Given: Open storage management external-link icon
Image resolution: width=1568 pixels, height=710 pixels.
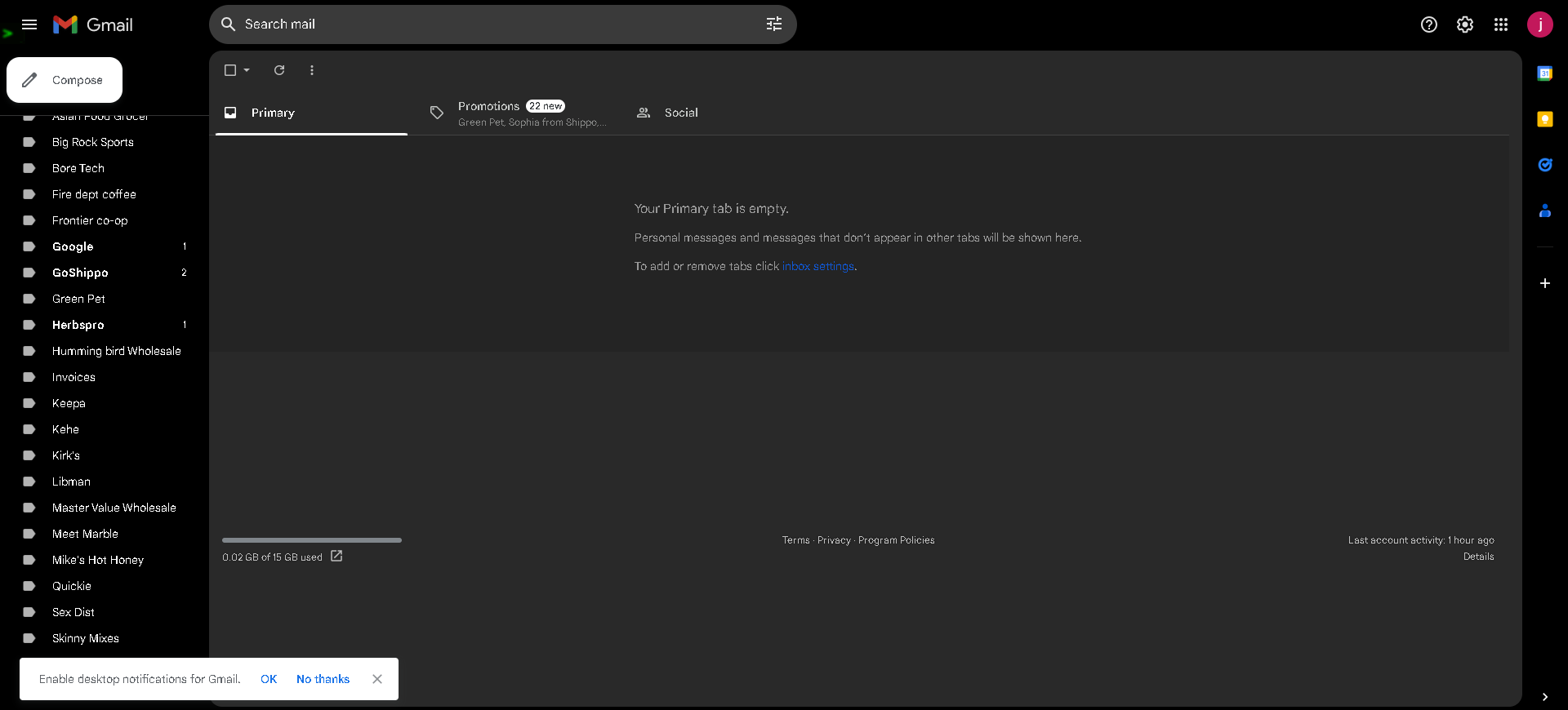Looking at the screenshot, I should pos(336,557).
